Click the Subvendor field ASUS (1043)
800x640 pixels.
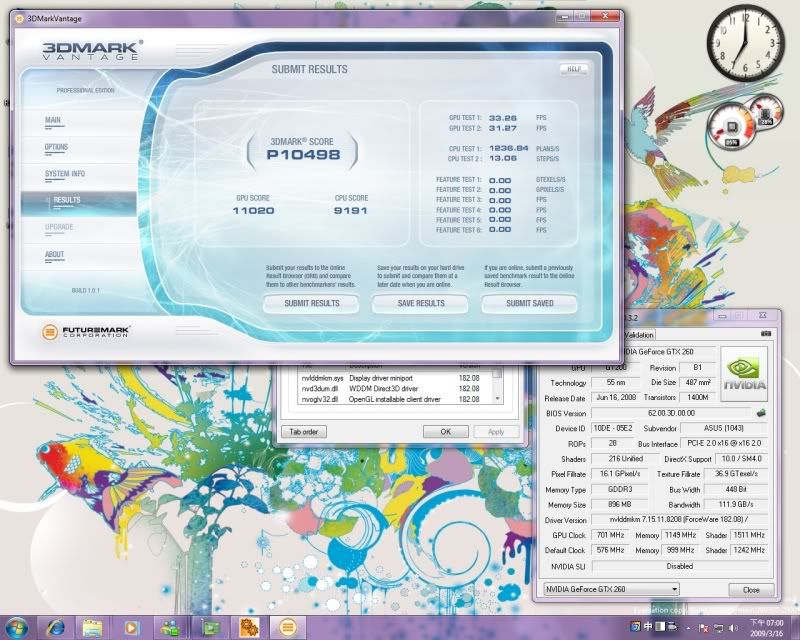[x=723, y=428]
